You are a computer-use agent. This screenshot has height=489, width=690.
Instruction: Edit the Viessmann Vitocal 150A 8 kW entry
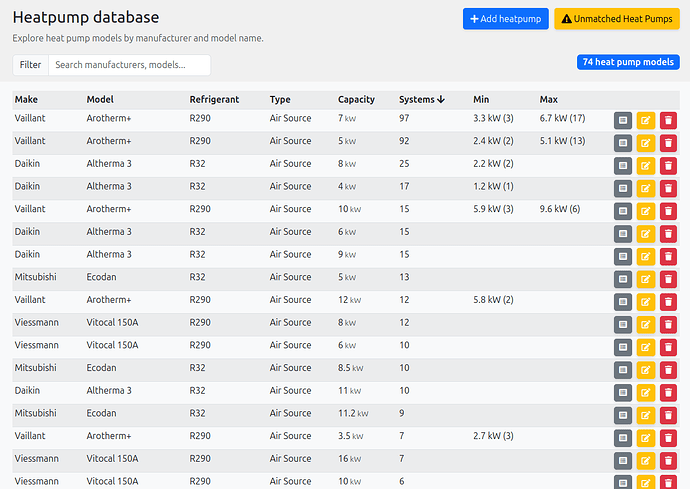[645, 324]
